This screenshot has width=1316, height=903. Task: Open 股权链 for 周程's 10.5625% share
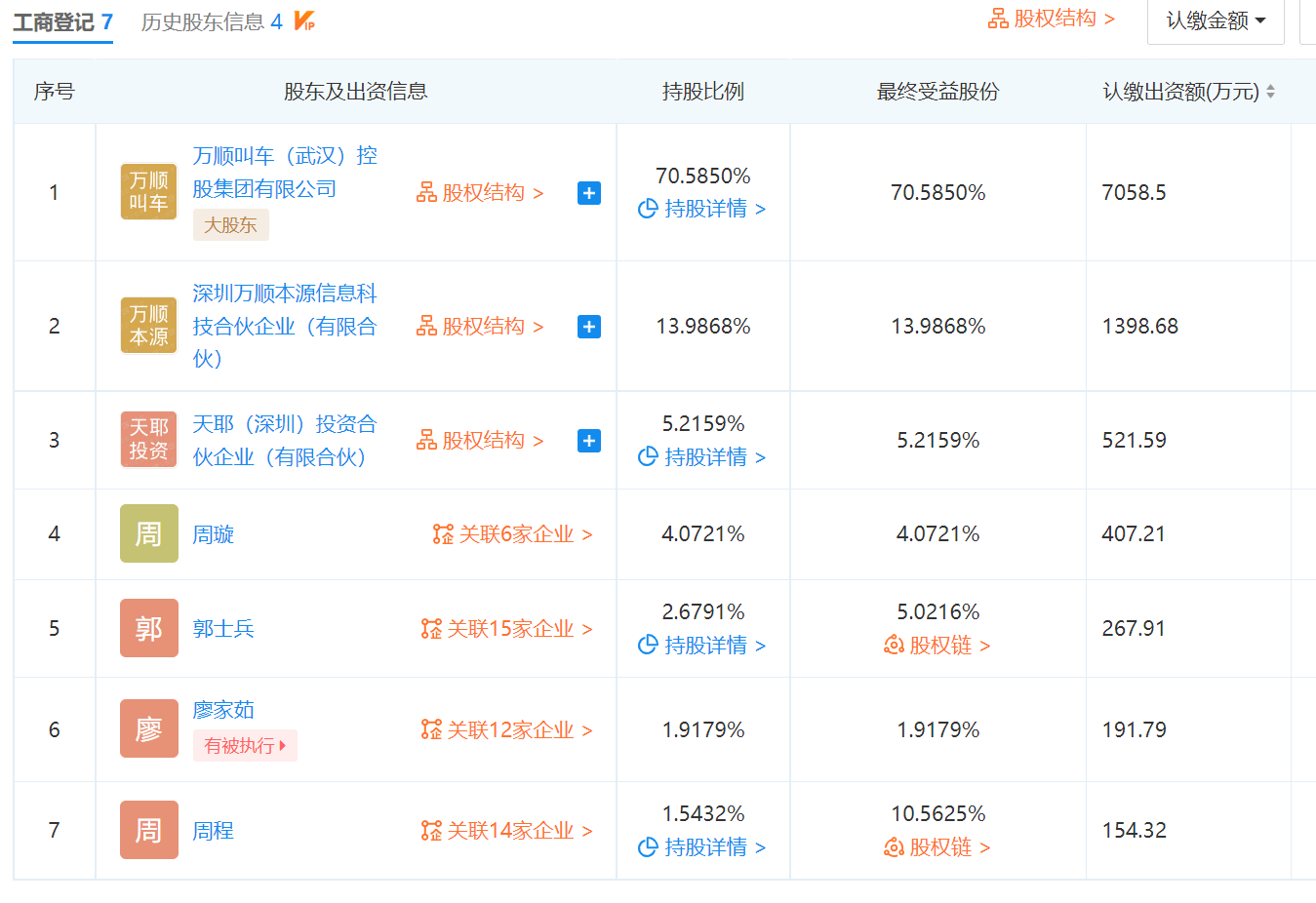click(937, 847)
